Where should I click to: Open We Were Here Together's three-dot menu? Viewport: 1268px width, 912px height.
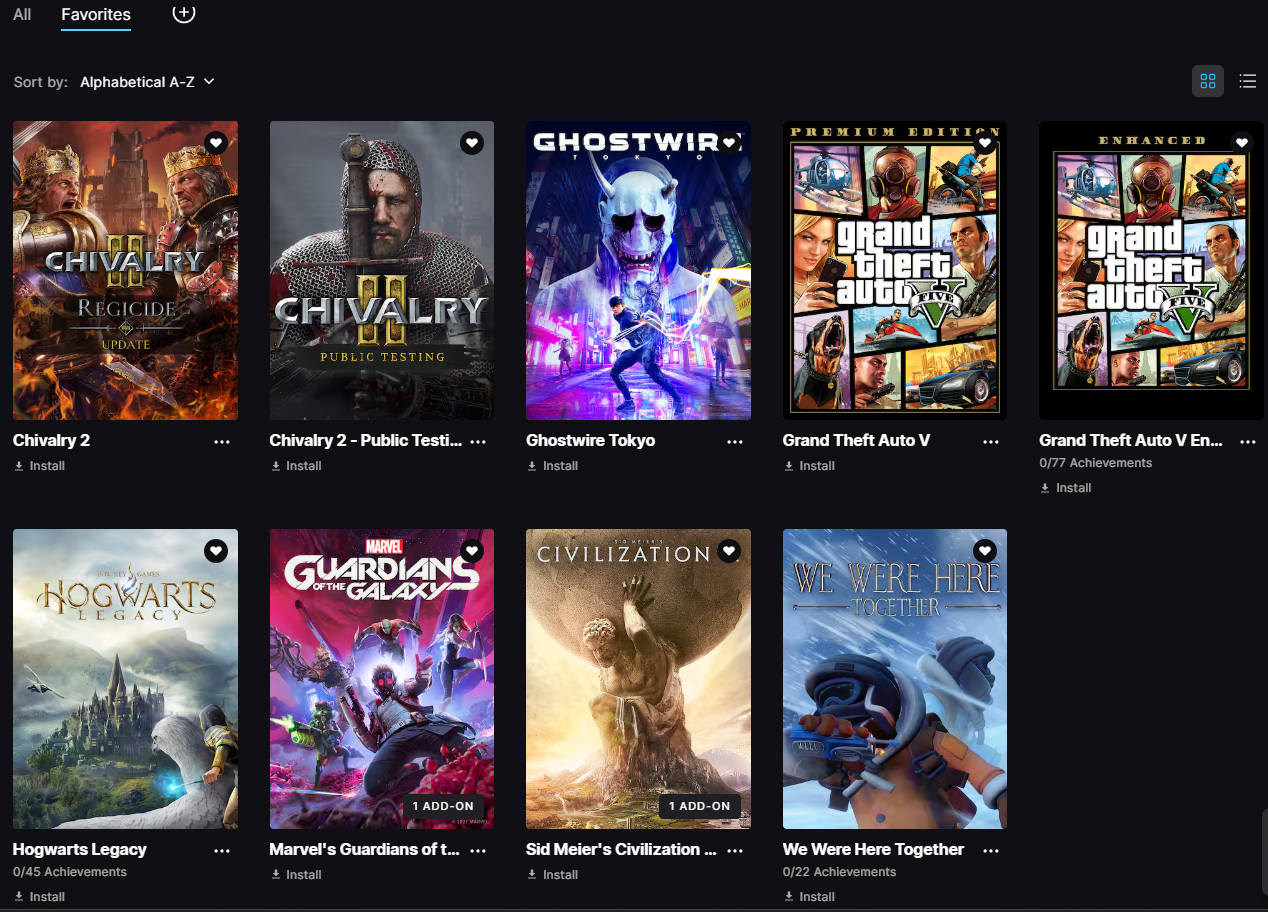pos(991,850)
